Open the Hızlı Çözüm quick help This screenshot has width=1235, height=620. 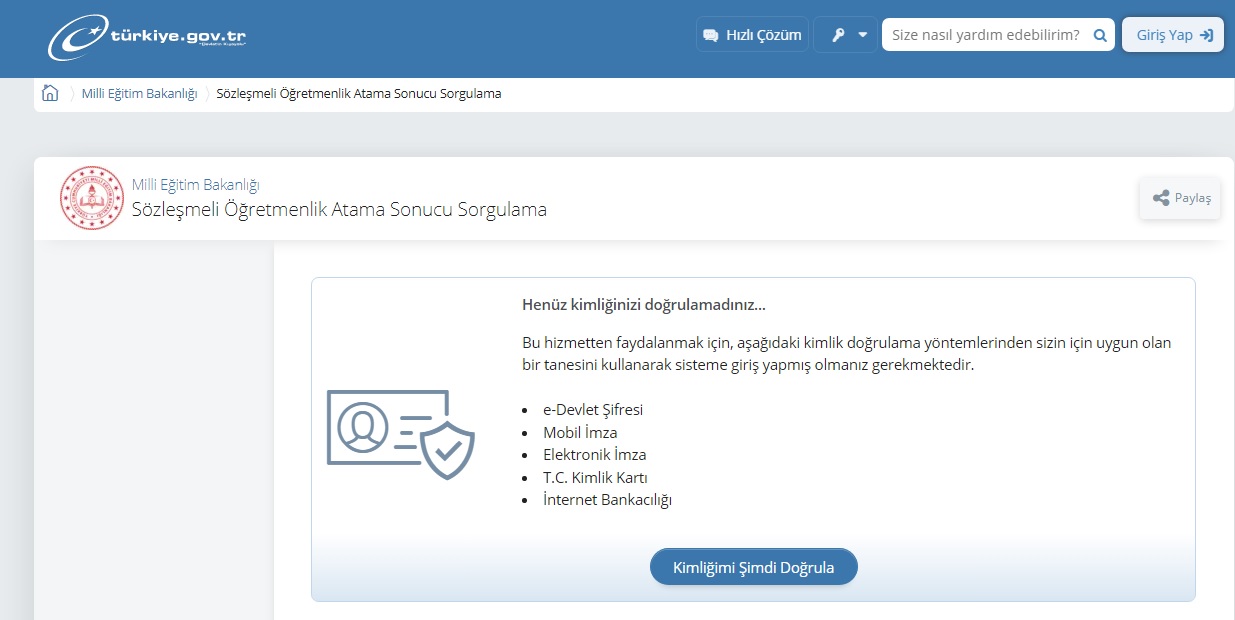752,35
